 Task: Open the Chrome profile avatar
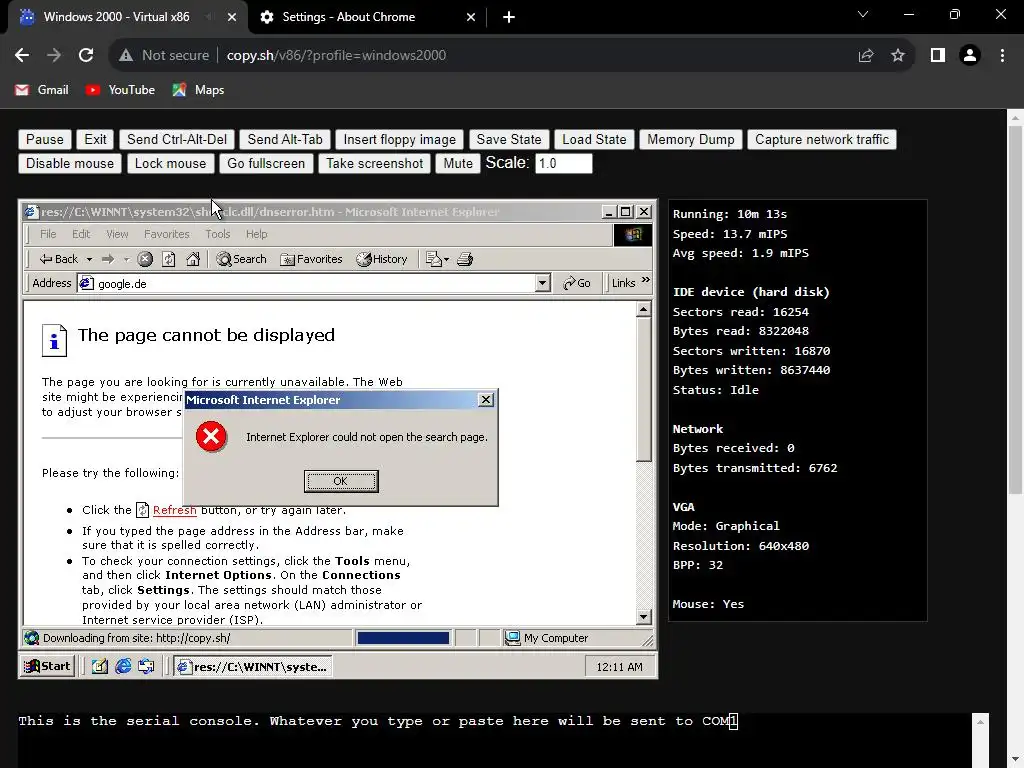tap(970, 56)
